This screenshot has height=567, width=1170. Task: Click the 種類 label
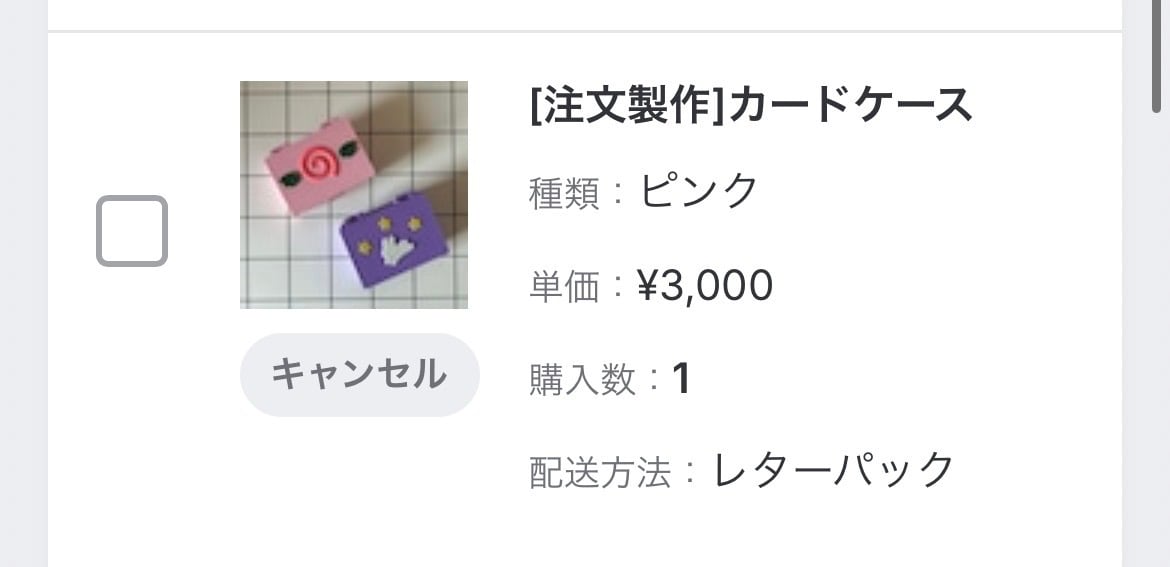click(x=564, y=193)
